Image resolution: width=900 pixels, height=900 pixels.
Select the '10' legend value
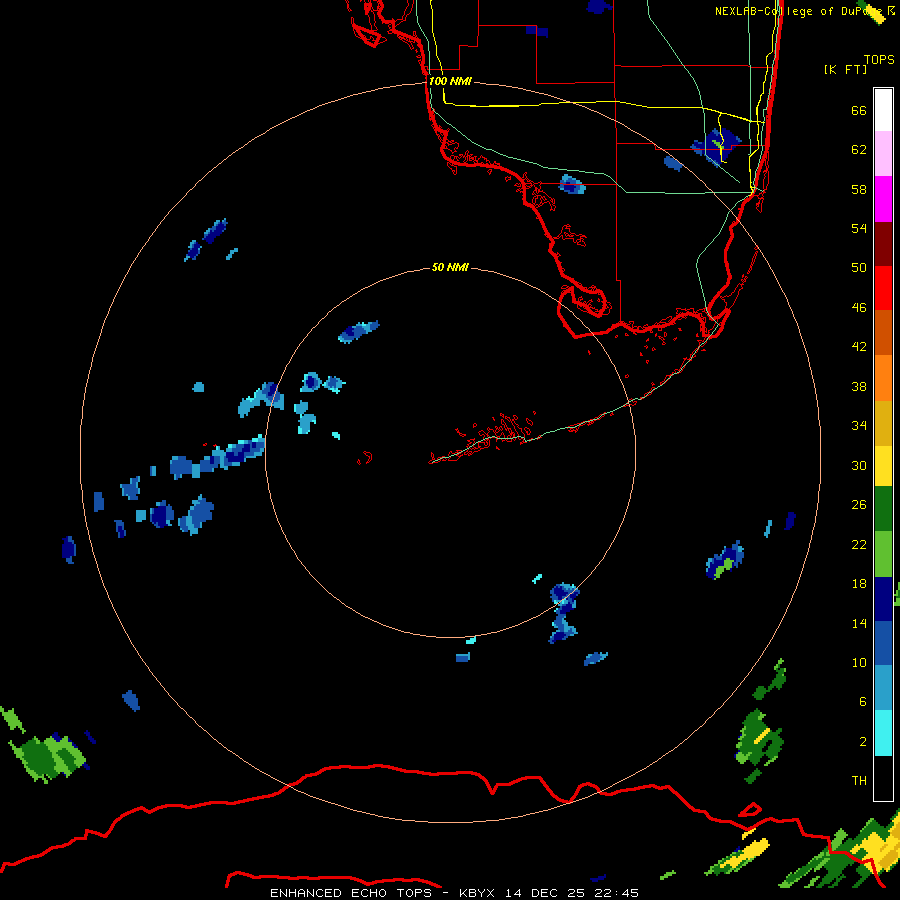tap(859, 662)
